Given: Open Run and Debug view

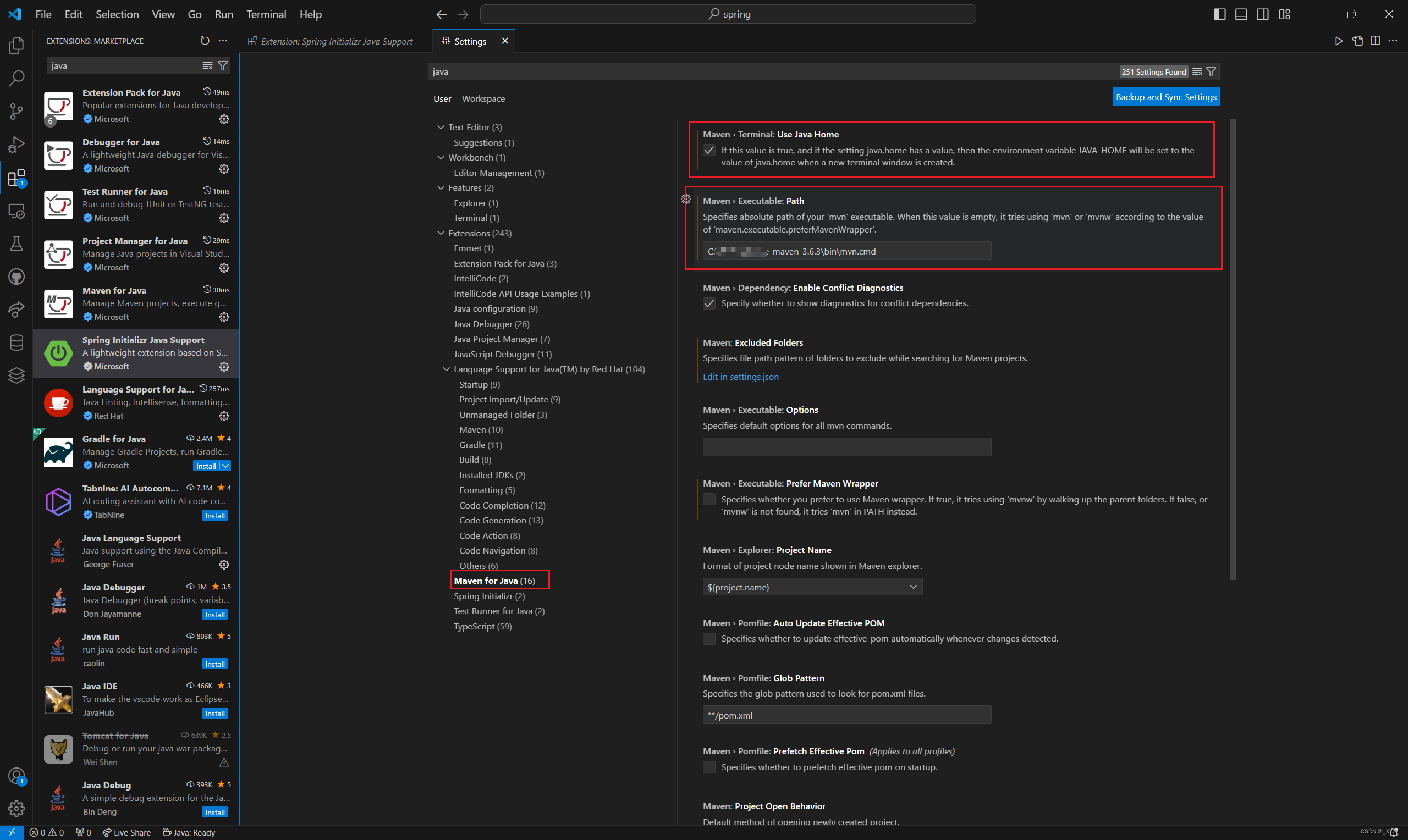Looking at the screenshot, I should click(x=16, y=145).
